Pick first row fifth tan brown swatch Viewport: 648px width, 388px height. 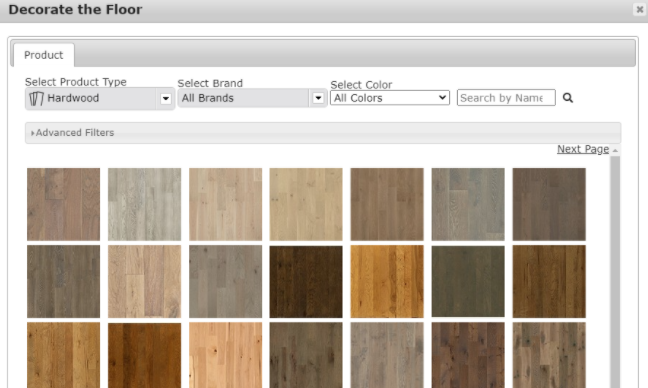(x=387, y=204)
